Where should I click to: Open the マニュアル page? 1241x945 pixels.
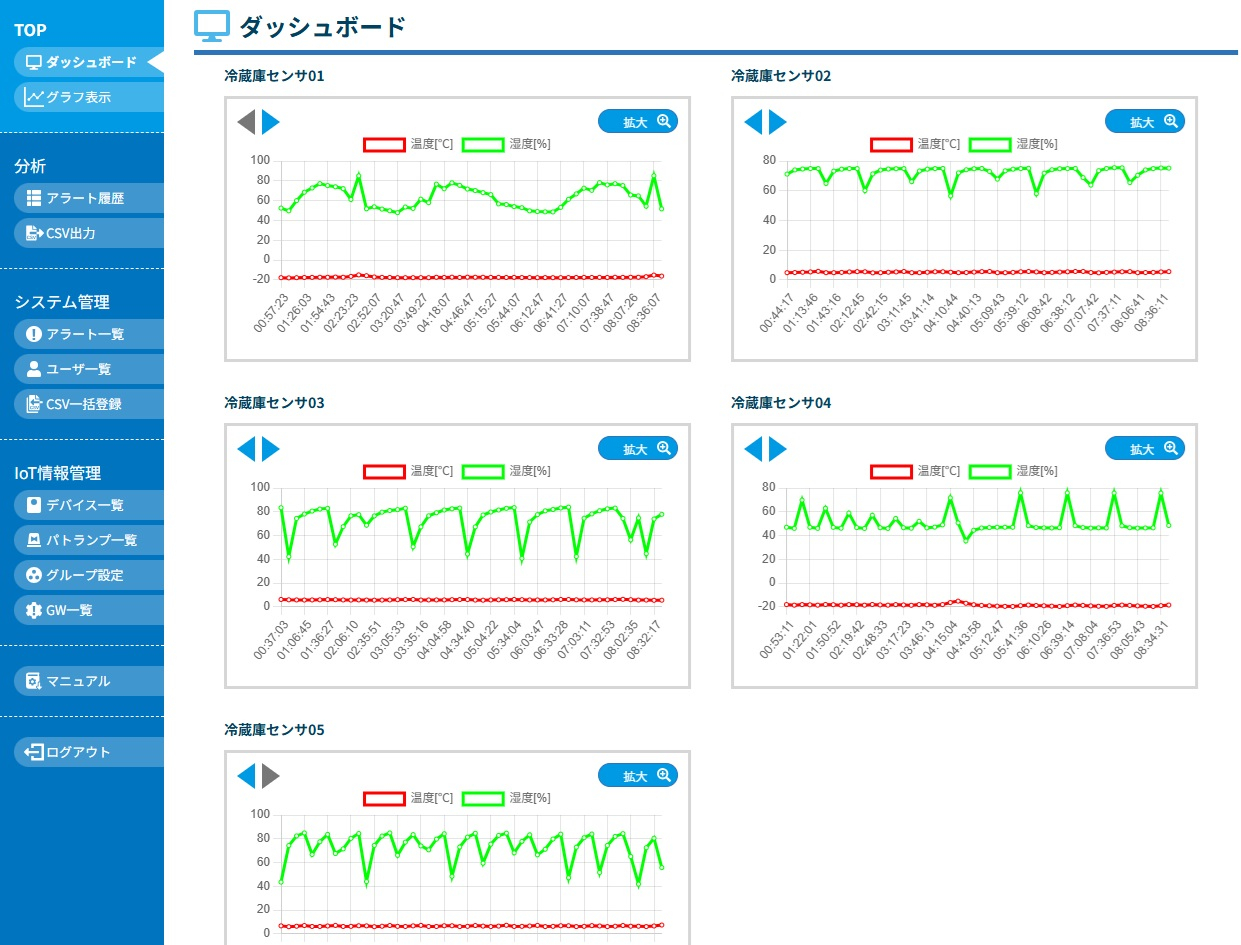point(78,681)
